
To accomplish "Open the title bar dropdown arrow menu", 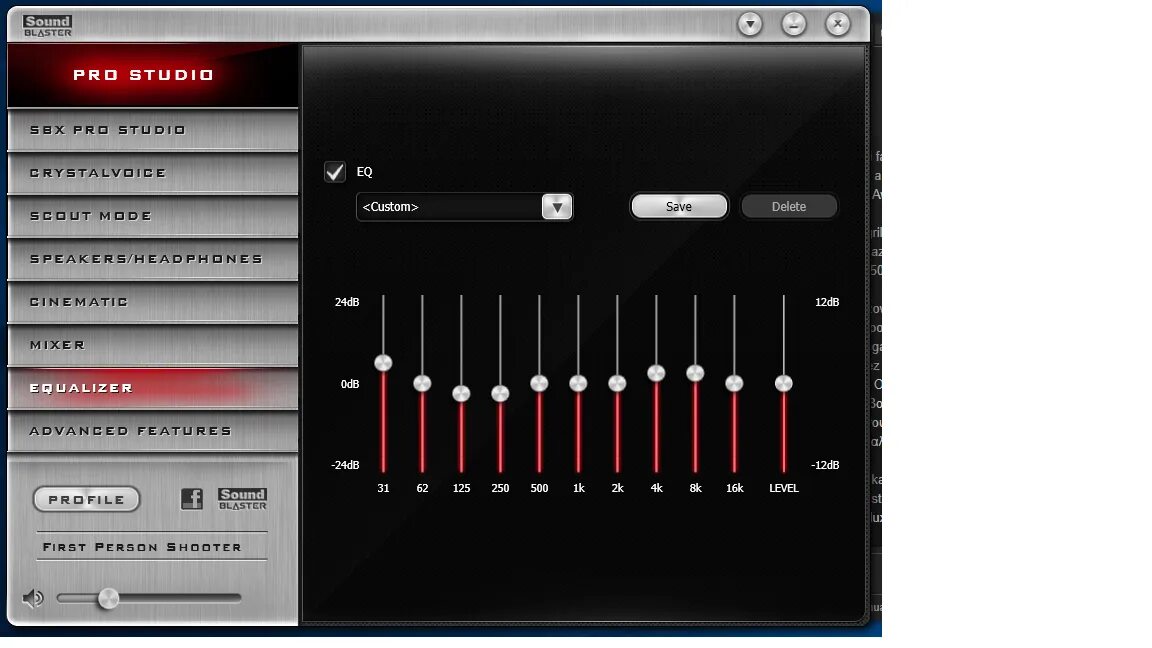I will [x=750, y=24].
